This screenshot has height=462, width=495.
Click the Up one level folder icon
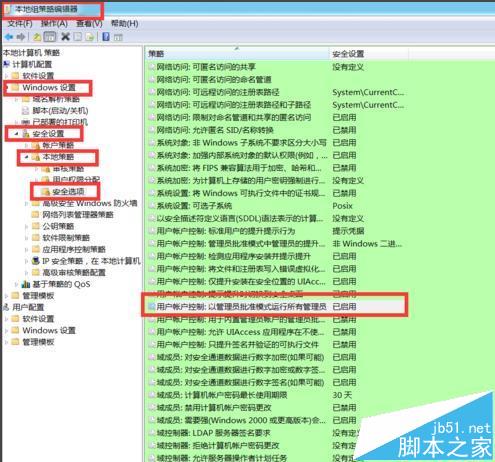(x=37, y=37)
